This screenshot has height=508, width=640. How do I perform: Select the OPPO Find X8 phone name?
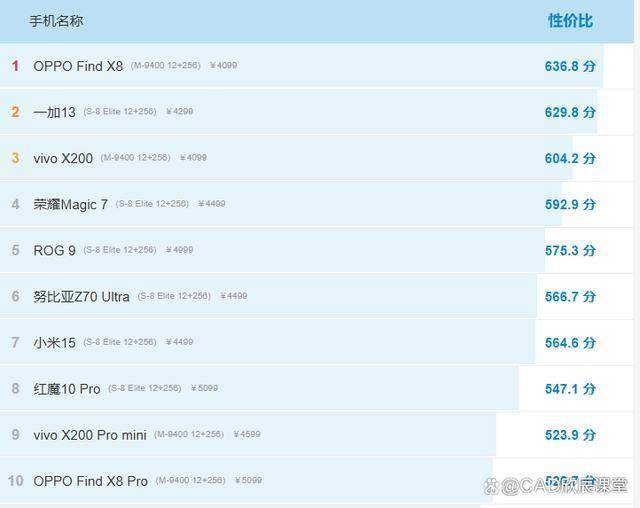pyautogui.click(x=78, y=66)
